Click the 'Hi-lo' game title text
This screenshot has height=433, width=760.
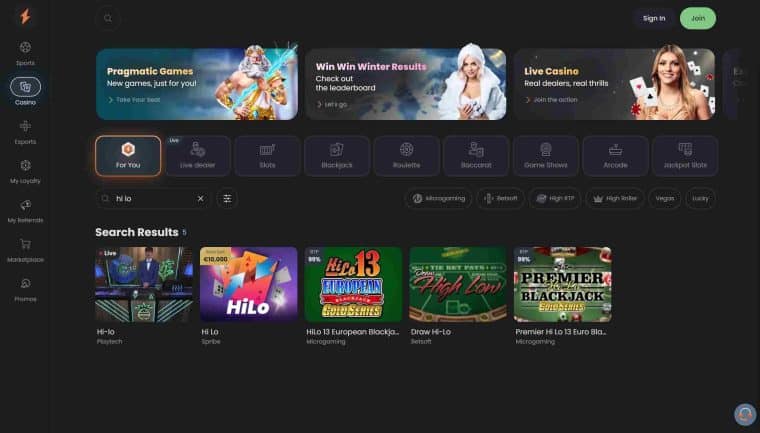[106, 332]
